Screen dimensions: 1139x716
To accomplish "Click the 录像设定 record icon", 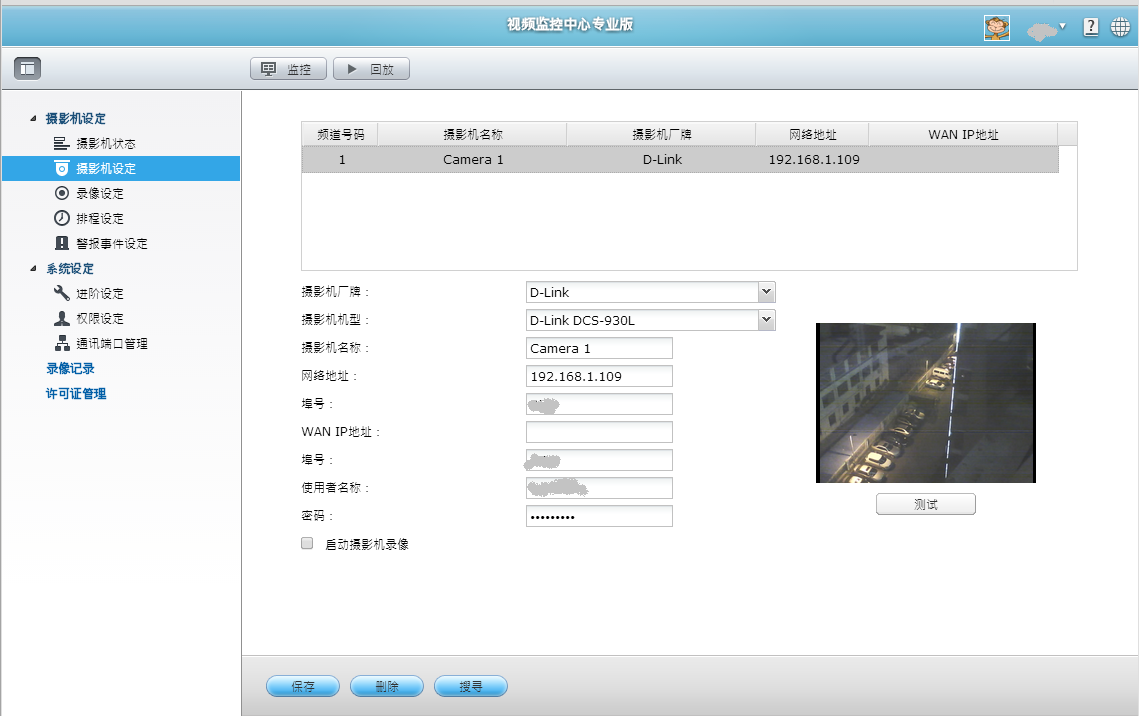I will [x=62, y=193].
